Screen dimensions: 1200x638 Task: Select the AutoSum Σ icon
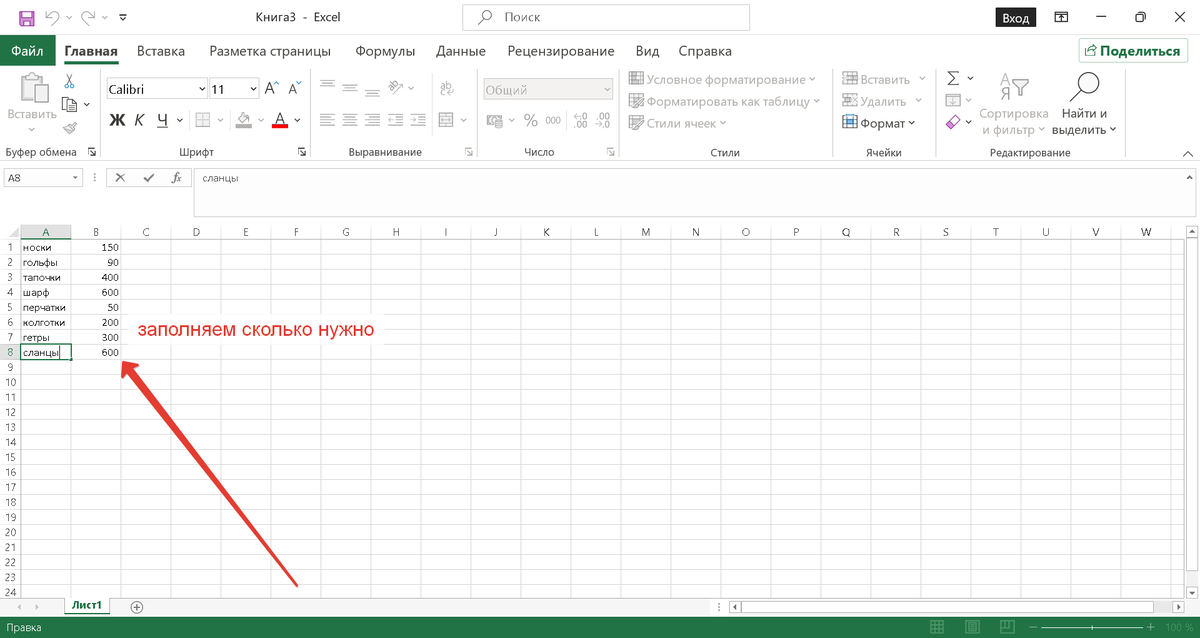click(x=953, y=78)
